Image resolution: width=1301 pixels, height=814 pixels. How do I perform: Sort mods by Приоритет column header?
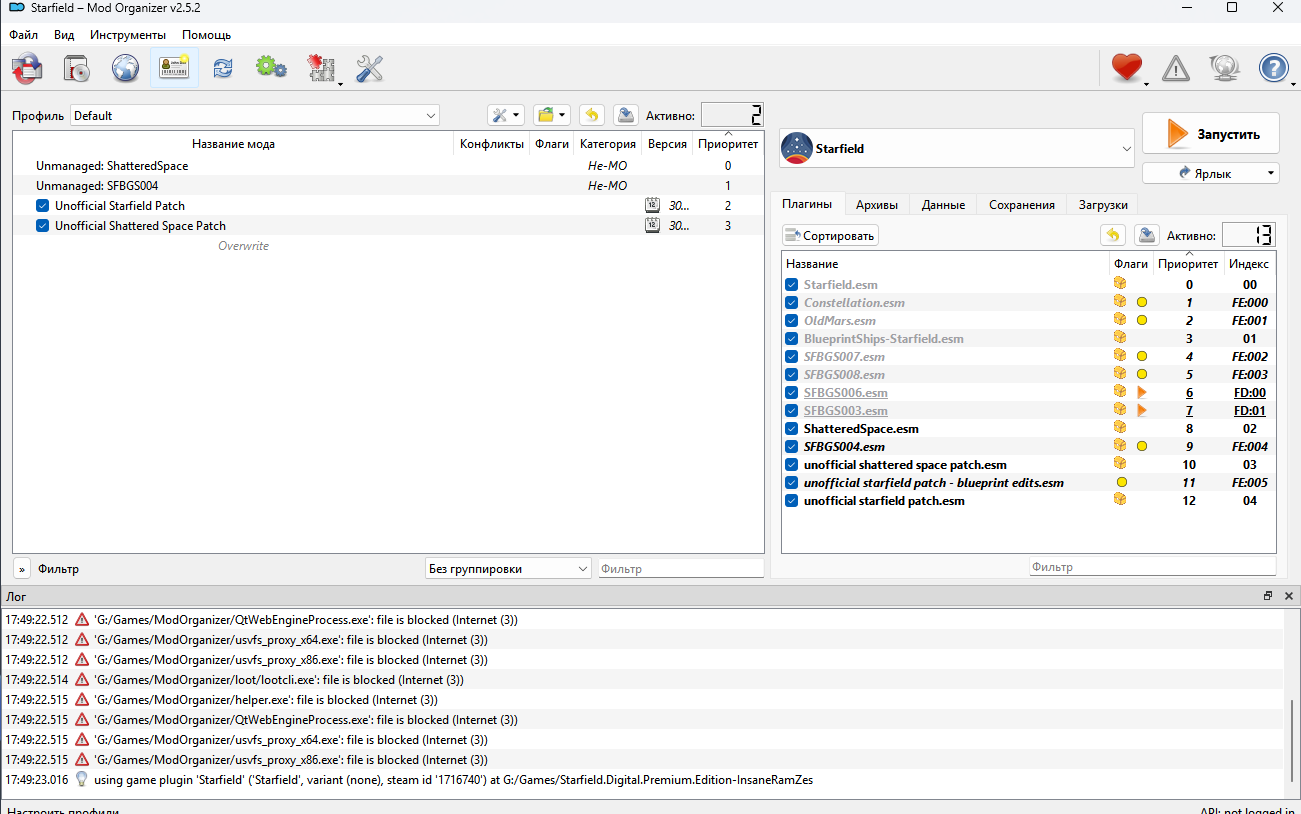coord(728,144)
